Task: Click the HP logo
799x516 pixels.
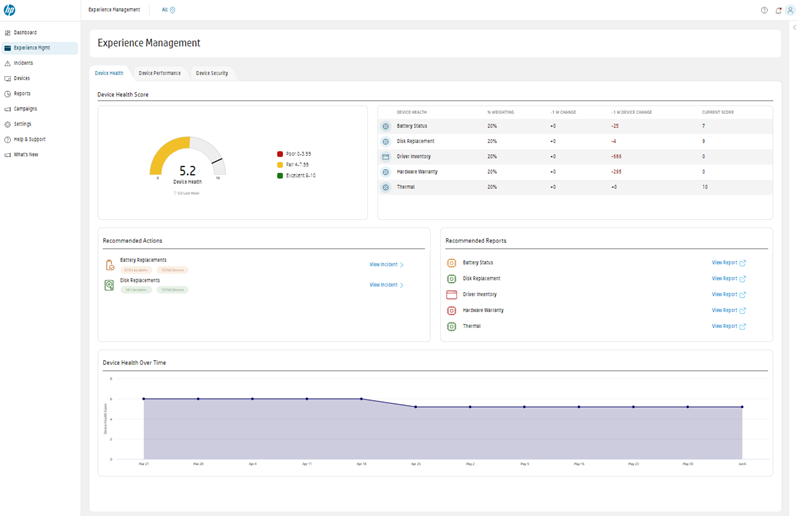Action: (9, 10)
